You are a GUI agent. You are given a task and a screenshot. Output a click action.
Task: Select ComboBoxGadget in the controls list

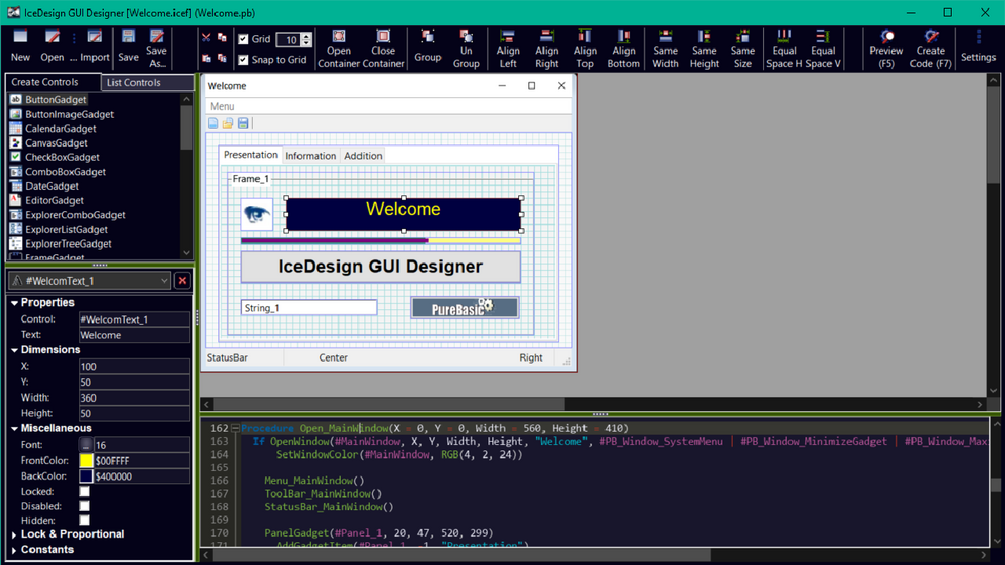click(65, 172)
